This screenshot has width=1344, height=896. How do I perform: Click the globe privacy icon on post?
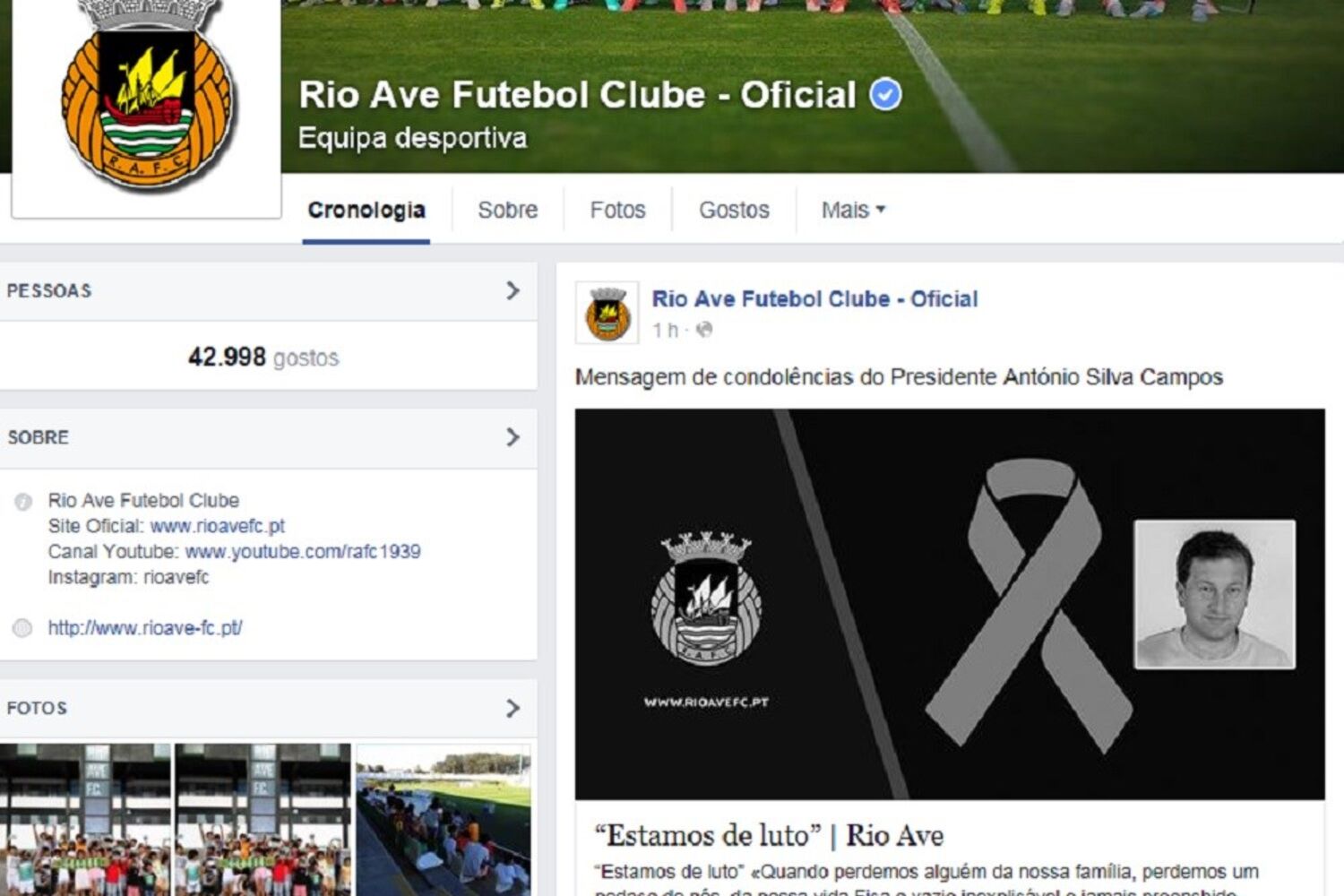click(705, 330)
